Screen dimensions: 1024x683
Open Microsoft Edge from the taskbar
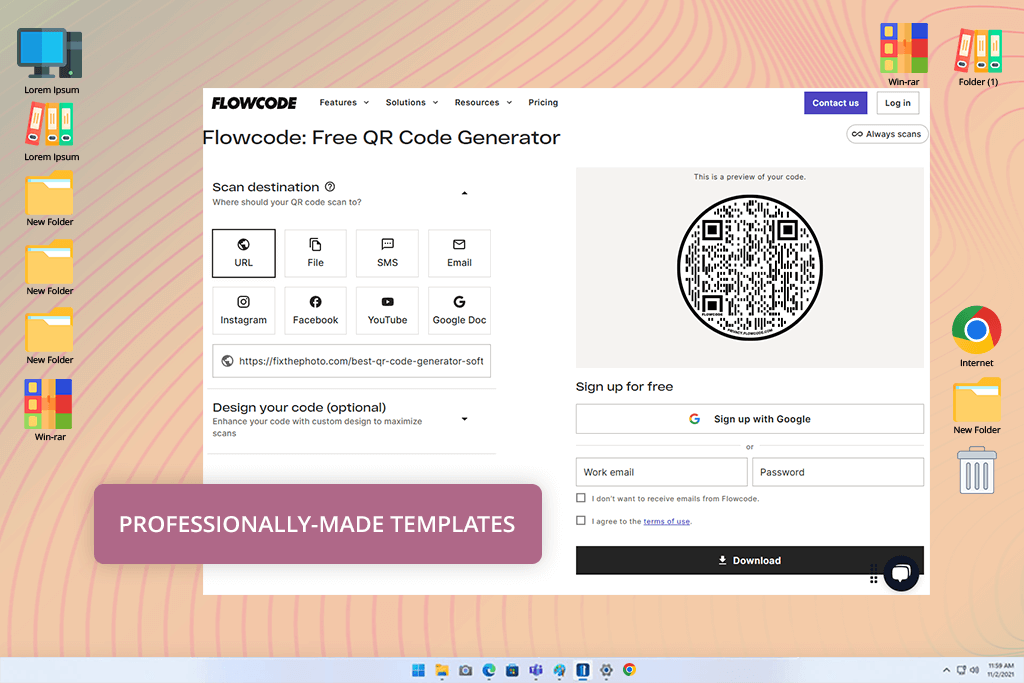click(489, 670)
